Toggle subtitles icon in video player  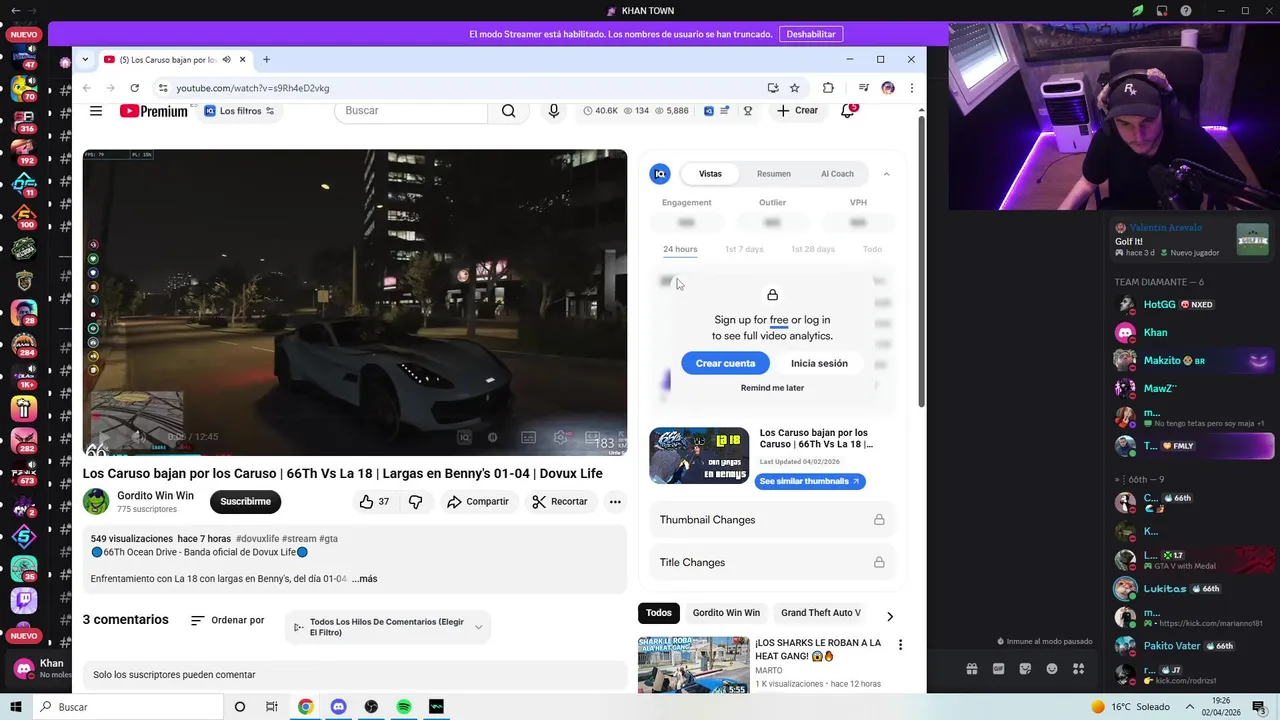(x=528, y=437)
